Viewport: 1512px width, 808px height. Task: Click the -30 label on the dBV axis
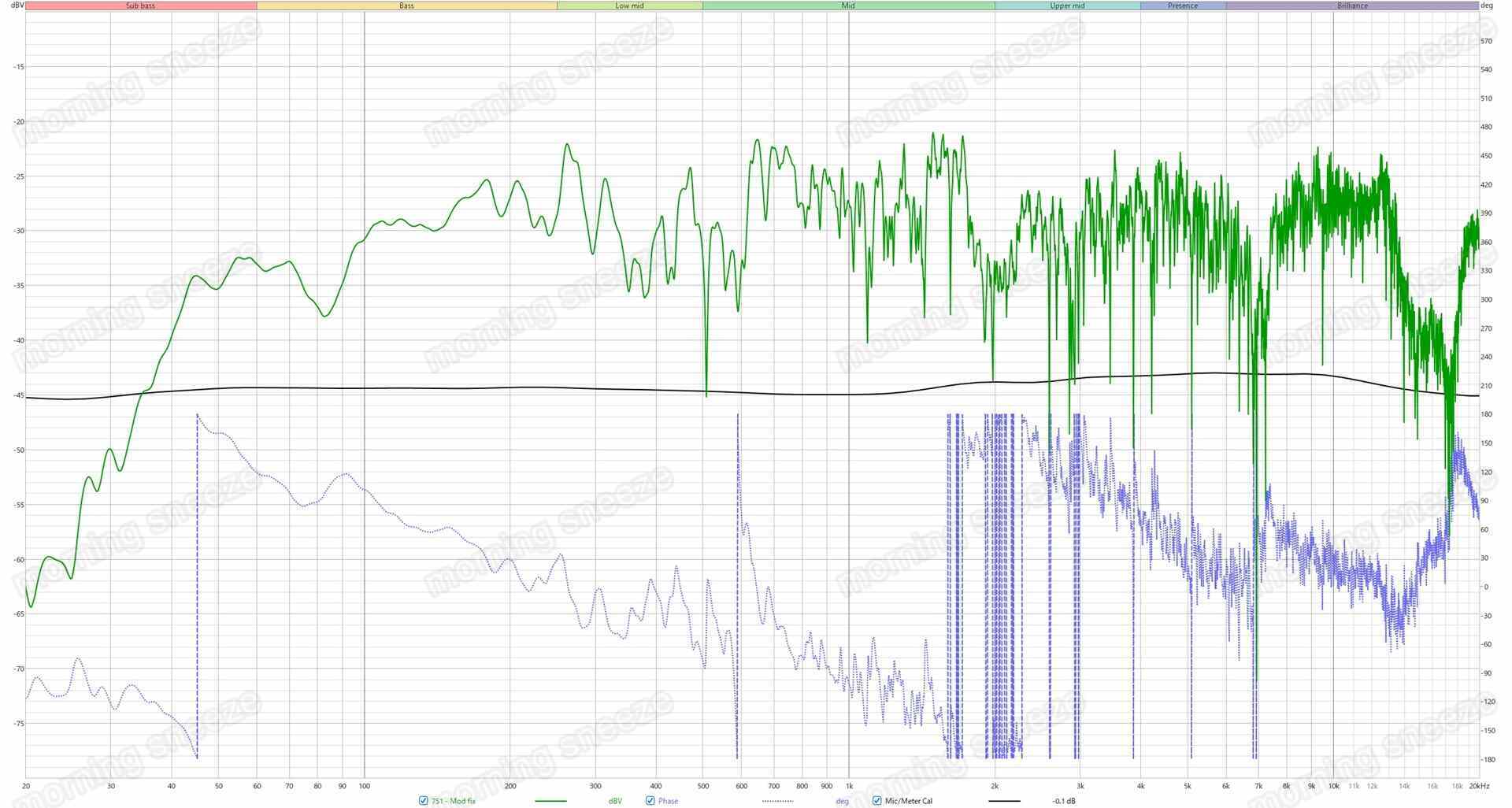pyautogui.click(x=18, y=231)
